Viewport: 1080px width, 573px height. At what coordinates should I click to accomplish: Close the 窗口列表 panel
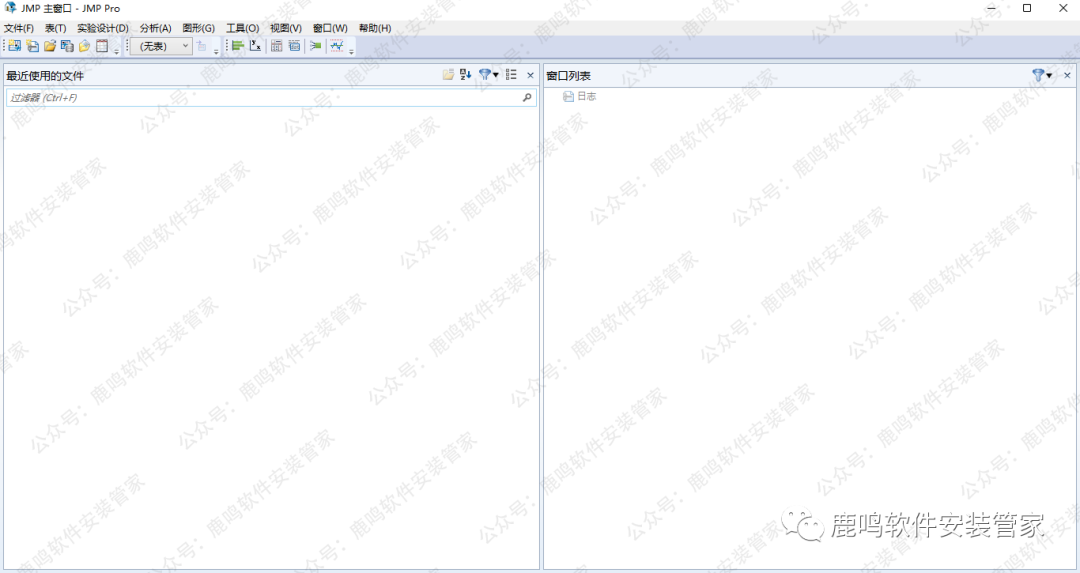tap(1067, 76)
